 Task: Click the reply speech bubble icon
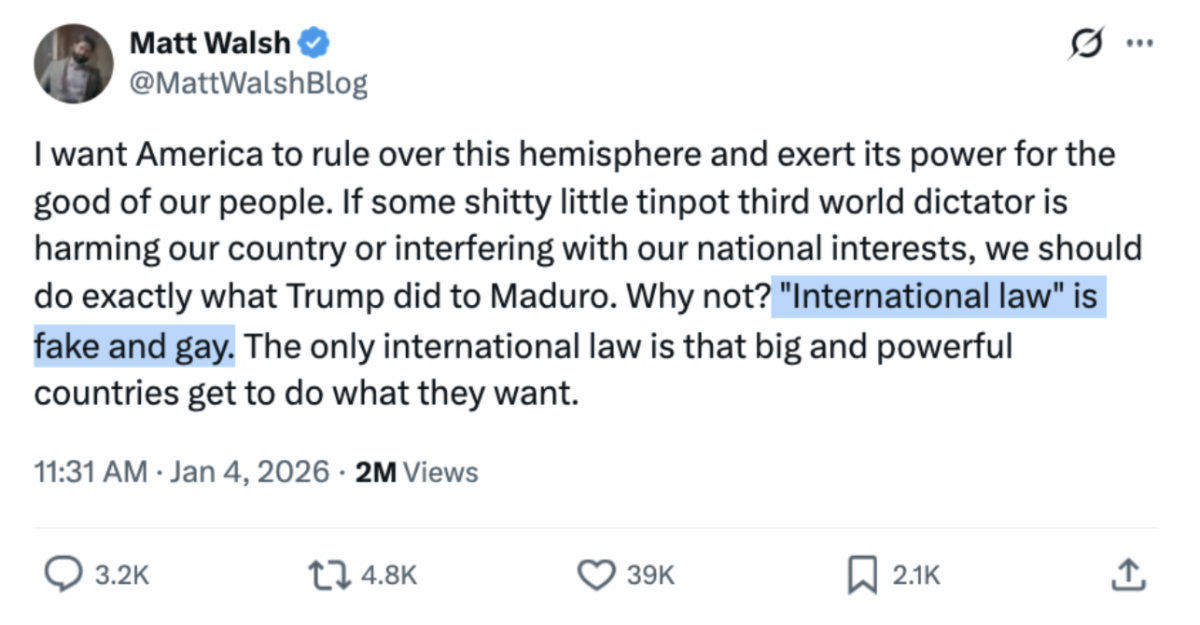(x=64, y=574)
